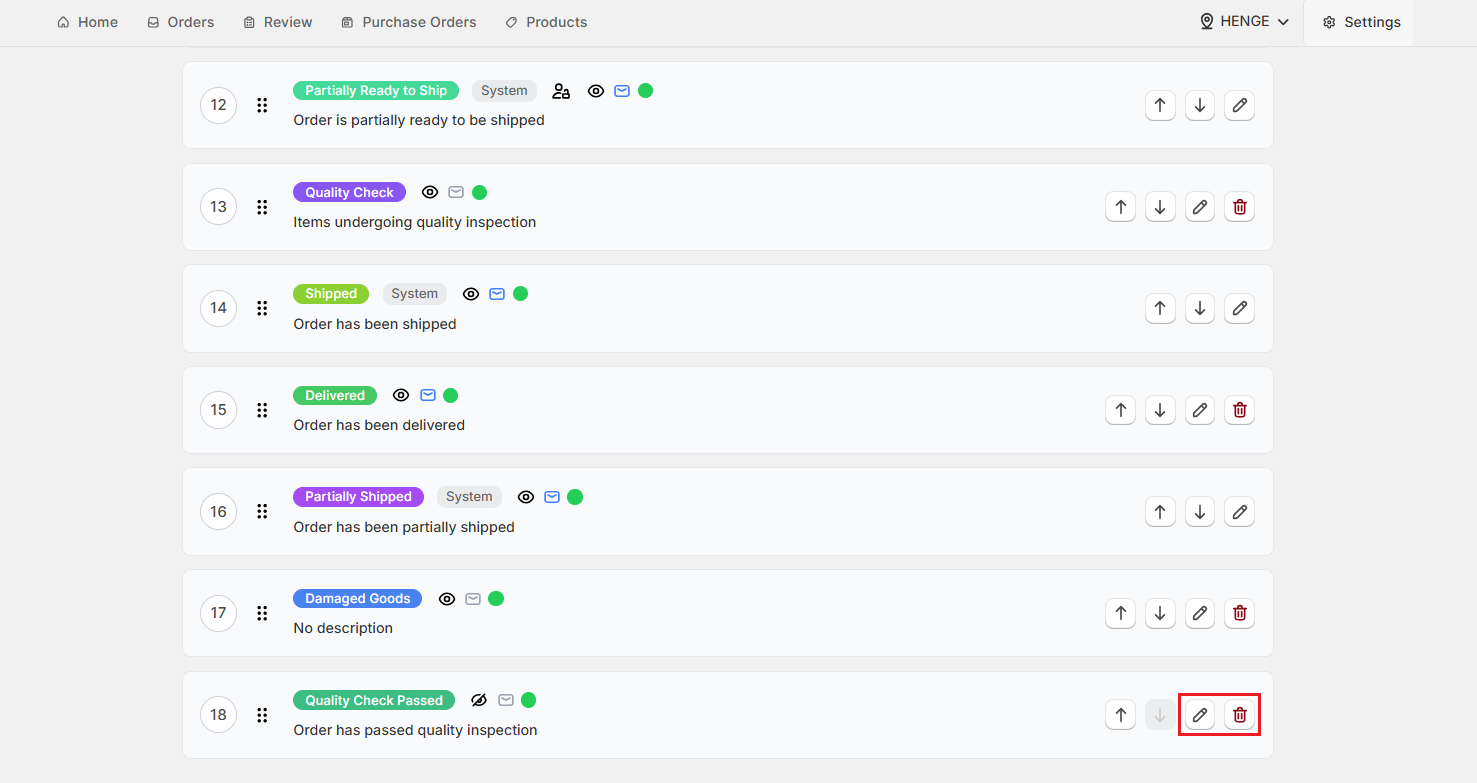Move Delivered status up
1477x783 pixels.
[1121, 410]
